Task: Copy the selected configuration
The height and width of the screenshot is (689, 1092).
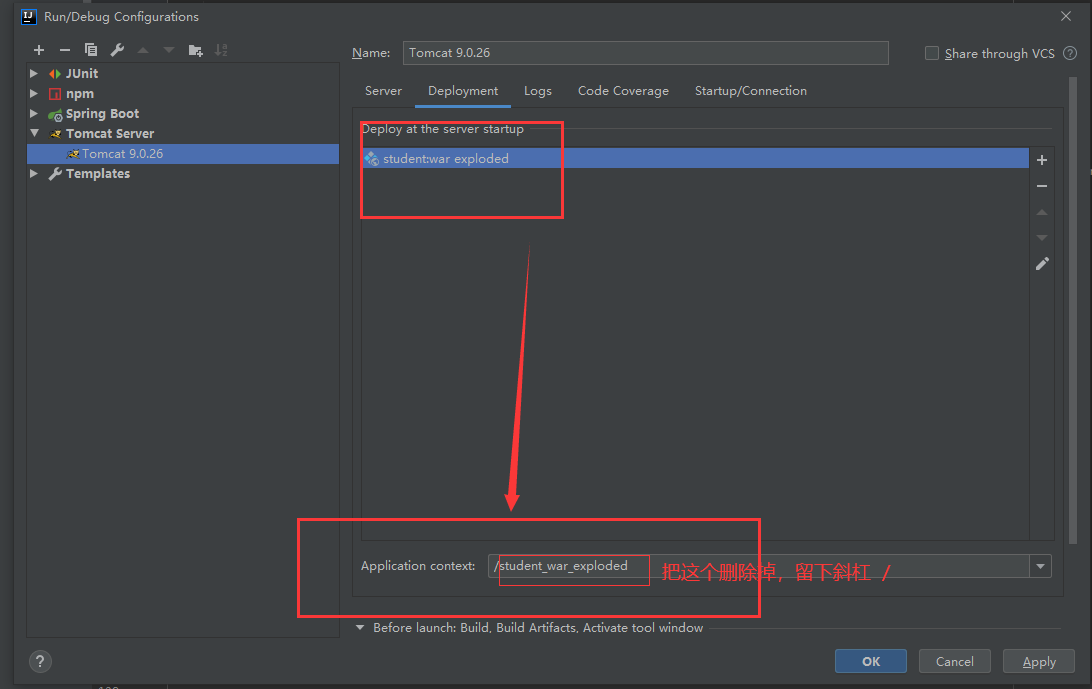Action: [91, 50]
